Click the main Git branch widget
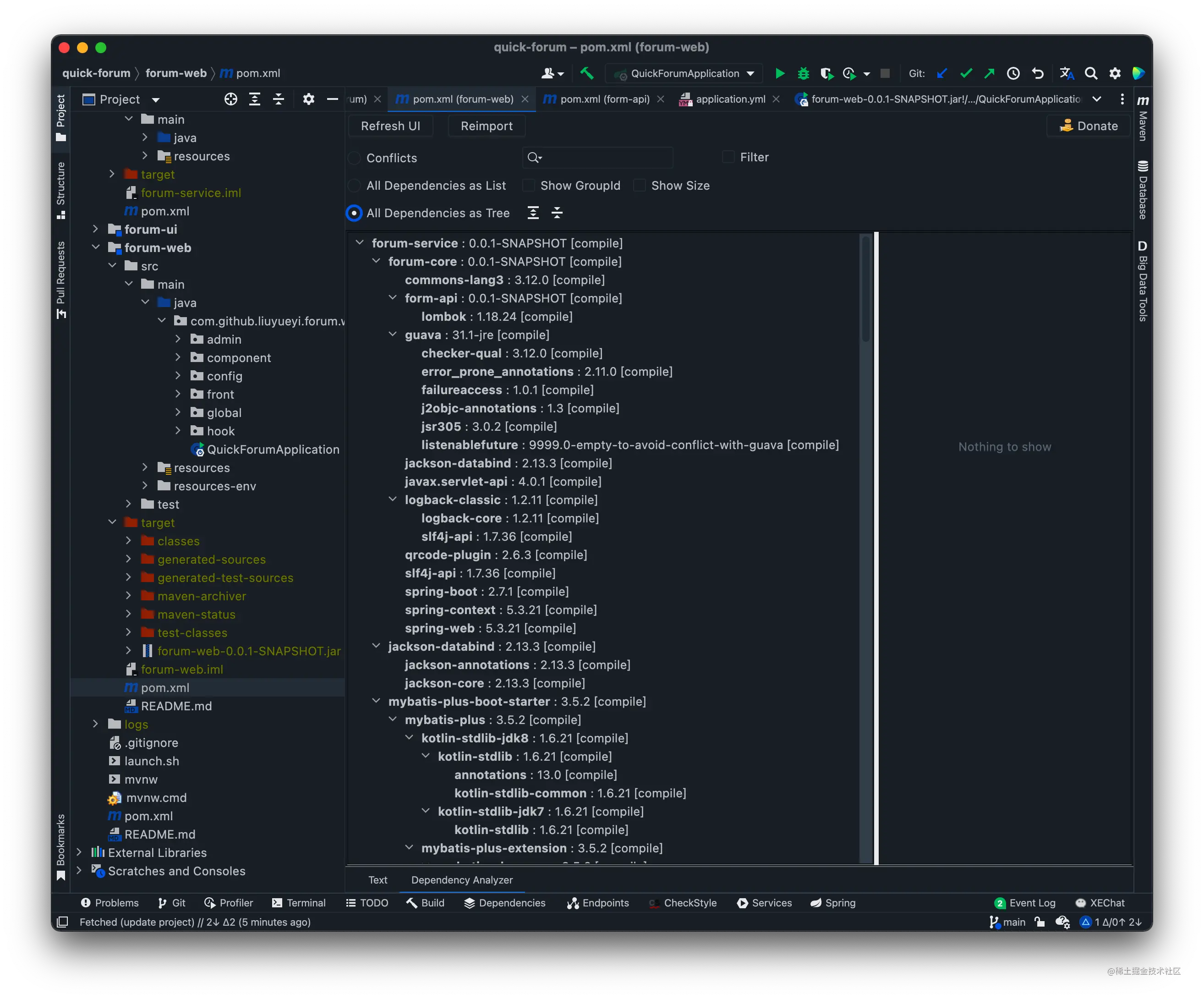 click(x=1007, y=922)
